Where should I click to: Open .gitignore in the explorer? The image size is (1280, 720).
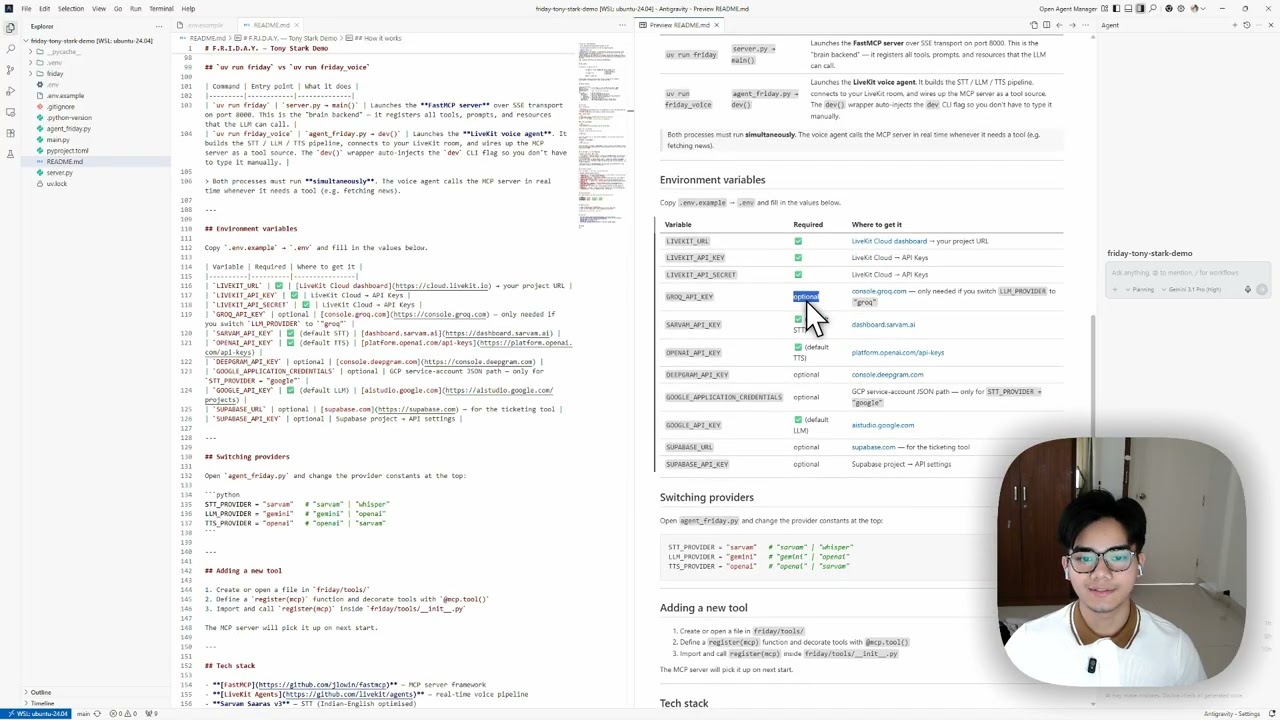tap(60, 107)
